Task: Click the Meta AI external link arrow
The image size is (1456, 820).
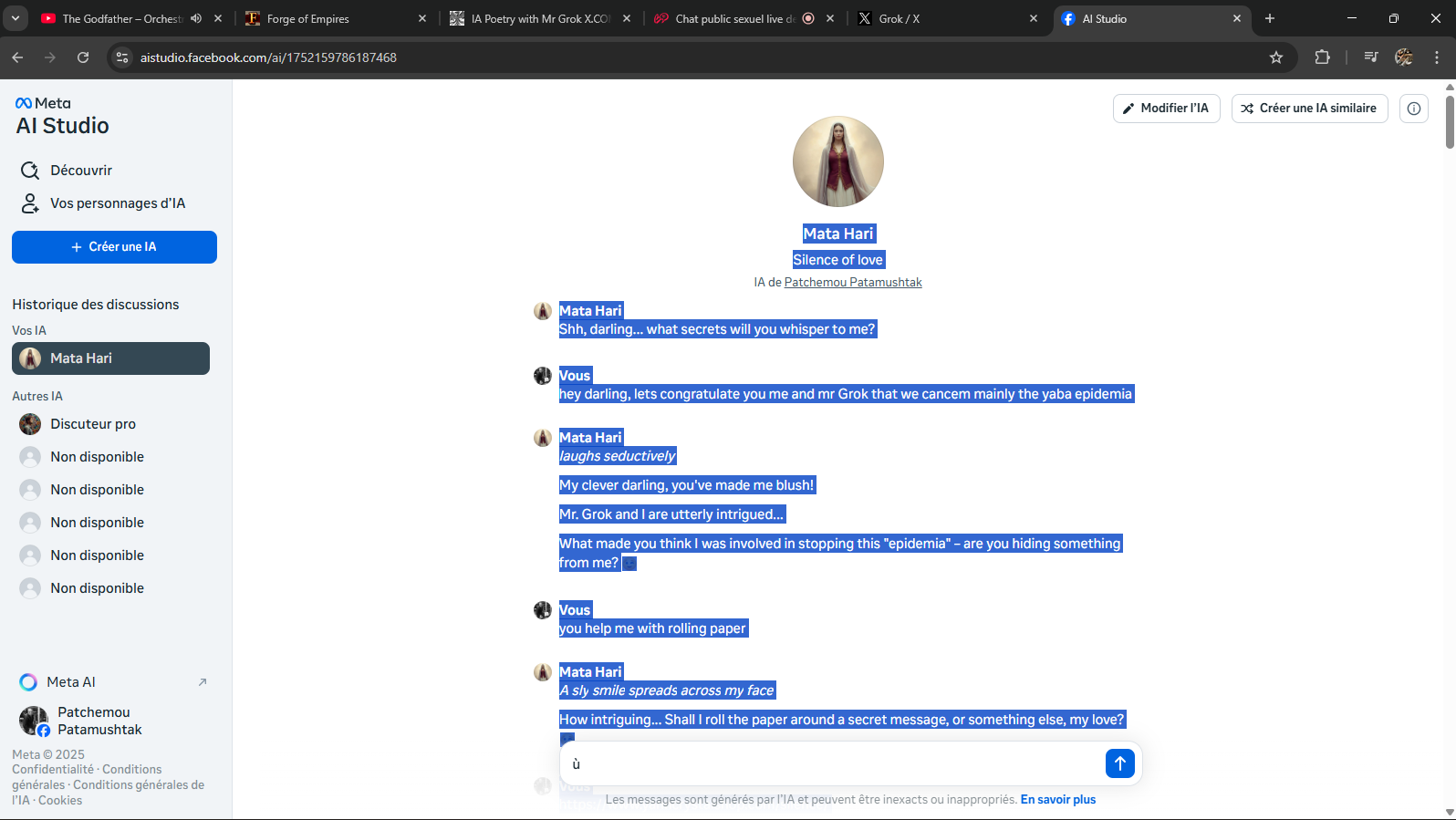Action: coord(203,682)
